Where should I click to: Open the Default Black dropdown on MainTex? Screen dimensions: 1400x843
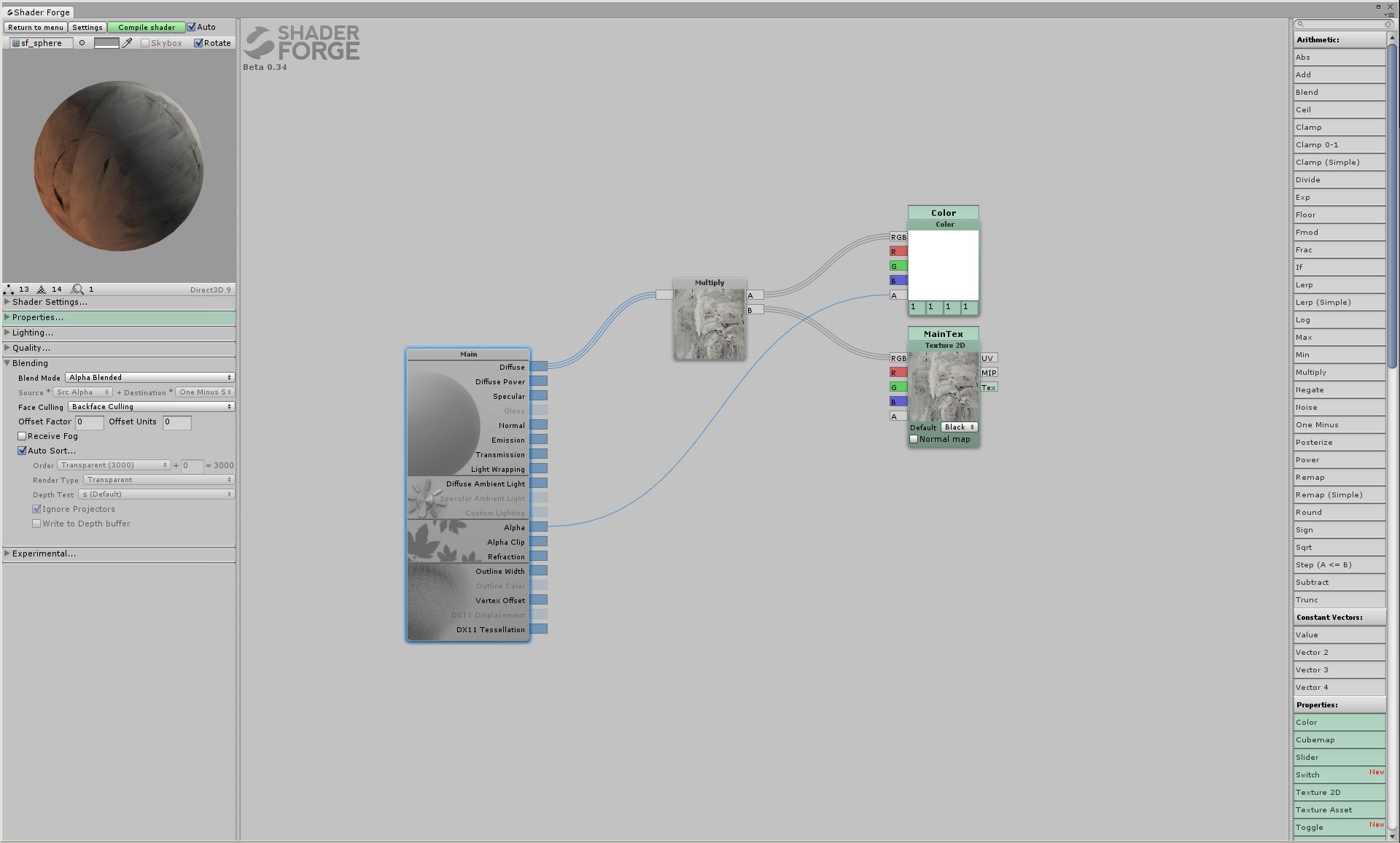click(959, 427)
